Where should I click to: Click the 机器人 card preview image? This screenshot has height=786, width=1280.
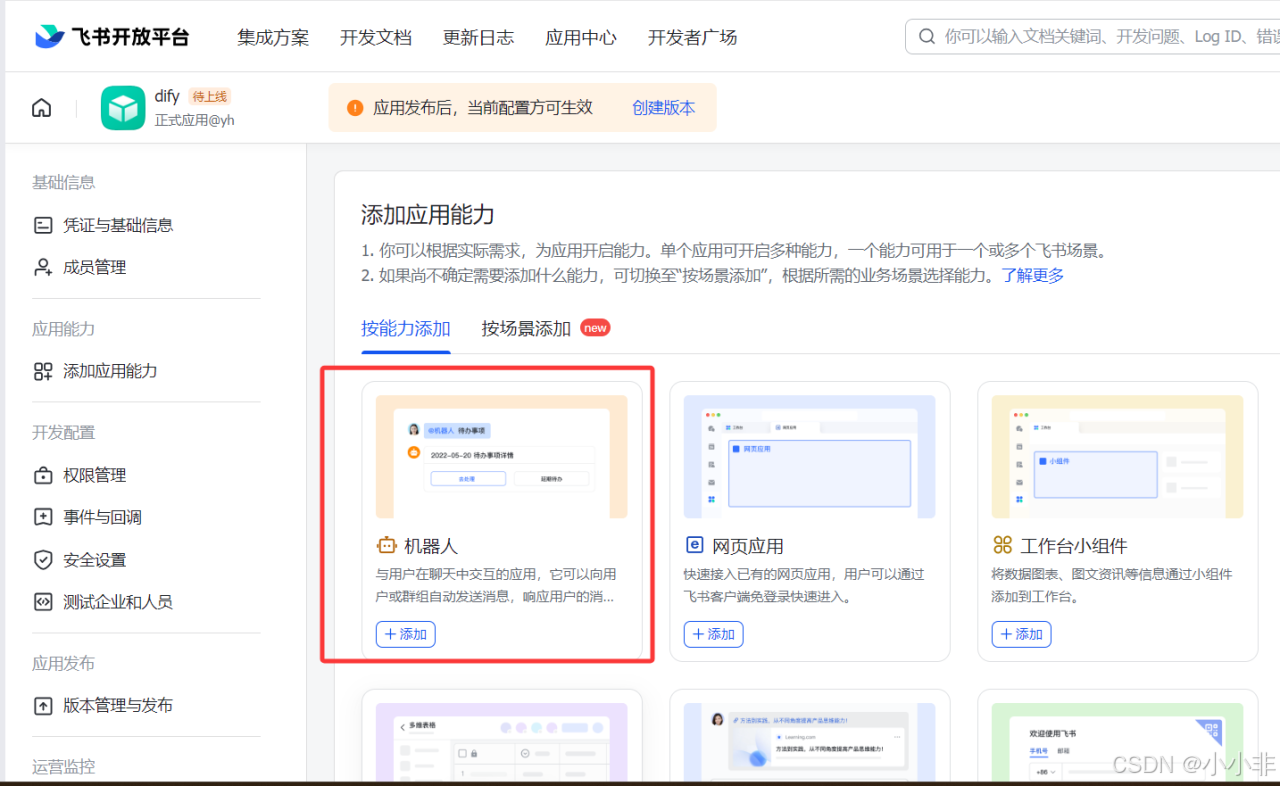(x=502, y=456)
